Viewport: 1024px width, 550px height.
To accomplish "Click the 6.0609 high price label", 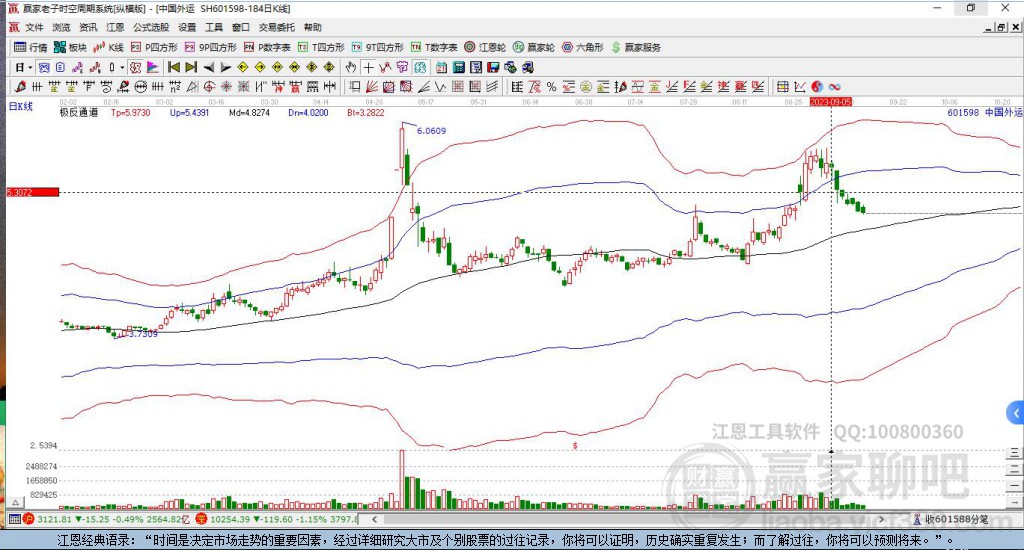I will point(431,131).
